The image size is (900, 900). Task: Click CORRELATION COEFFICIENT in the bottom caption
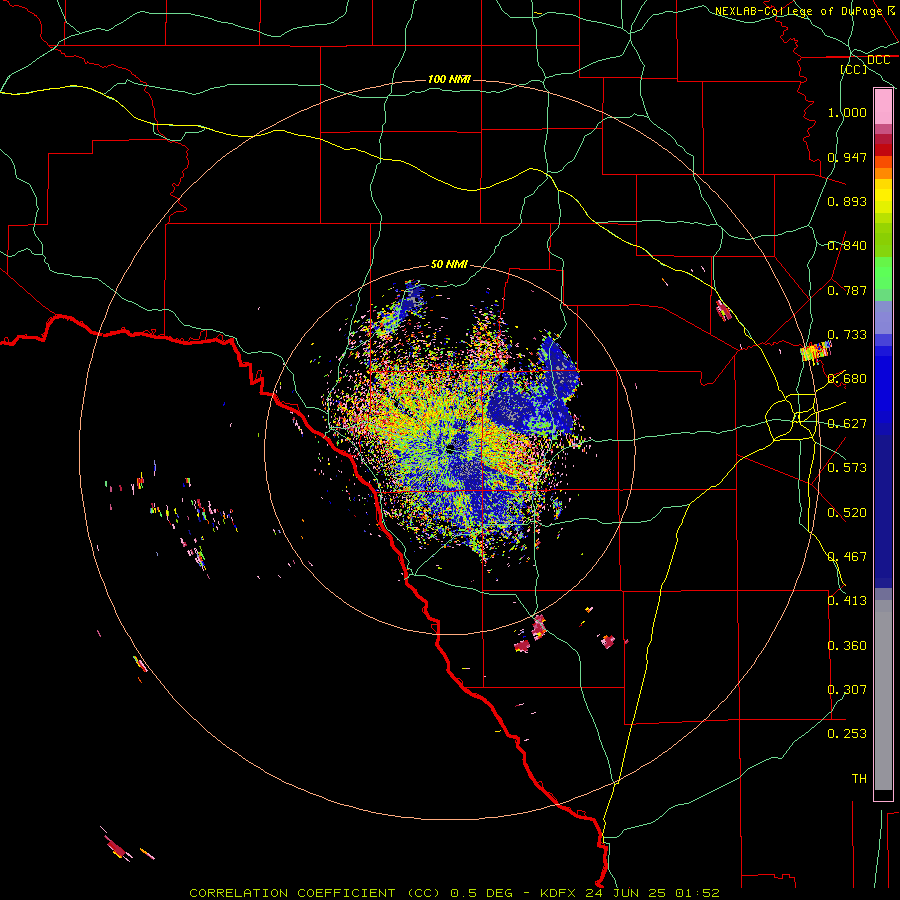pos(292,893)
